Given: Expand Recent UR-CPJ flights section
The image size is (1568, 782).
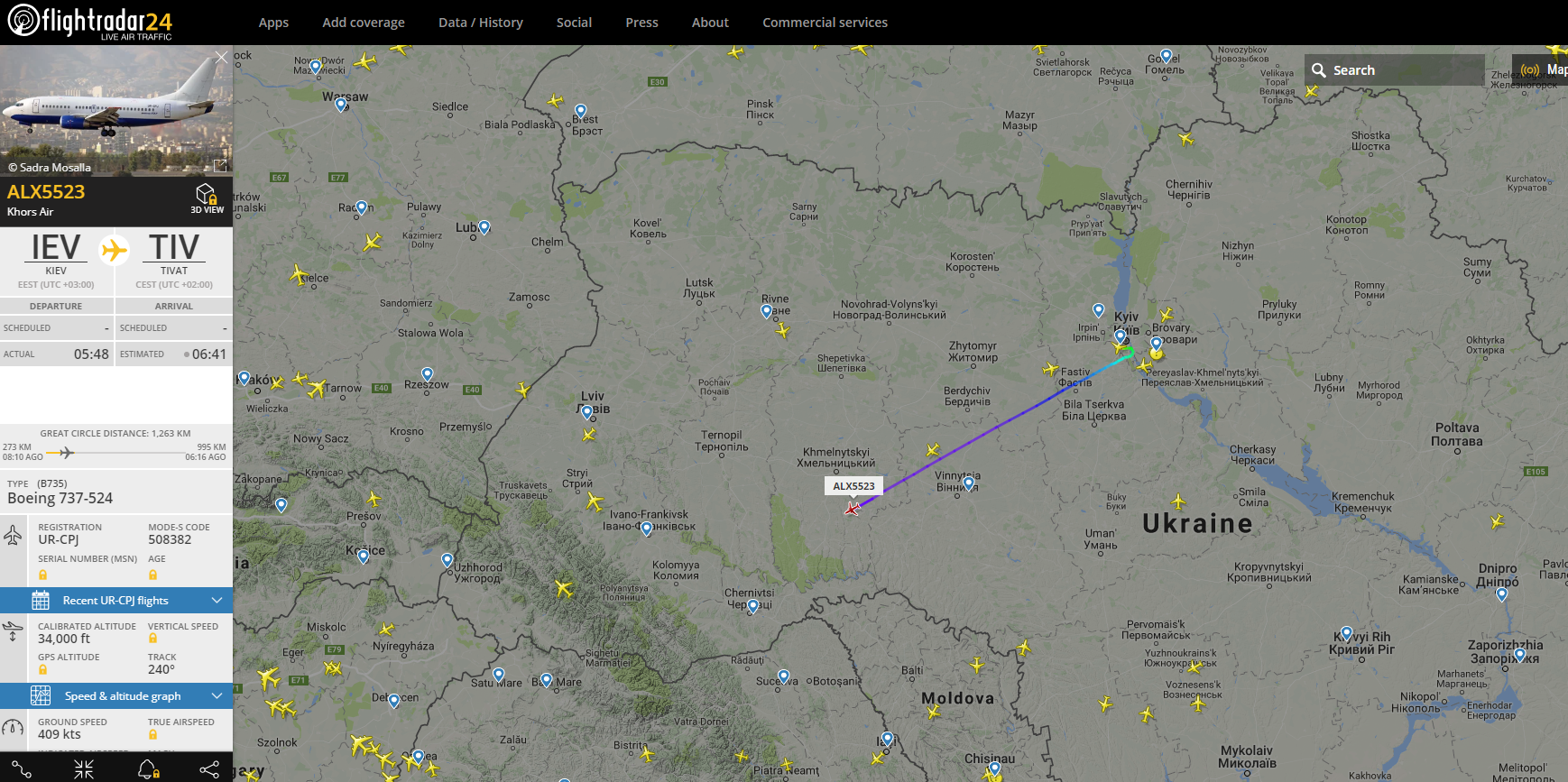Looking at the screenshot, I should point(116,601).
